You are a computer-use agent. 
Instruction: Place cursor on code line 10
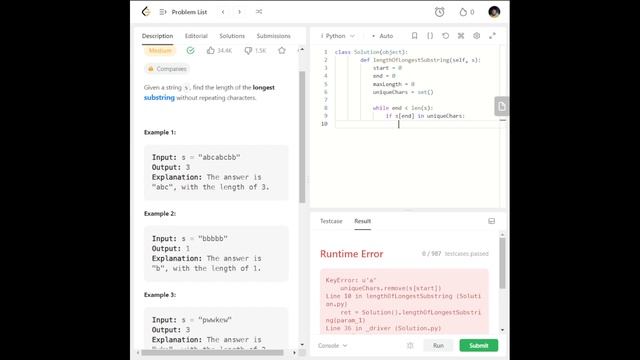(x=416, y=124)
